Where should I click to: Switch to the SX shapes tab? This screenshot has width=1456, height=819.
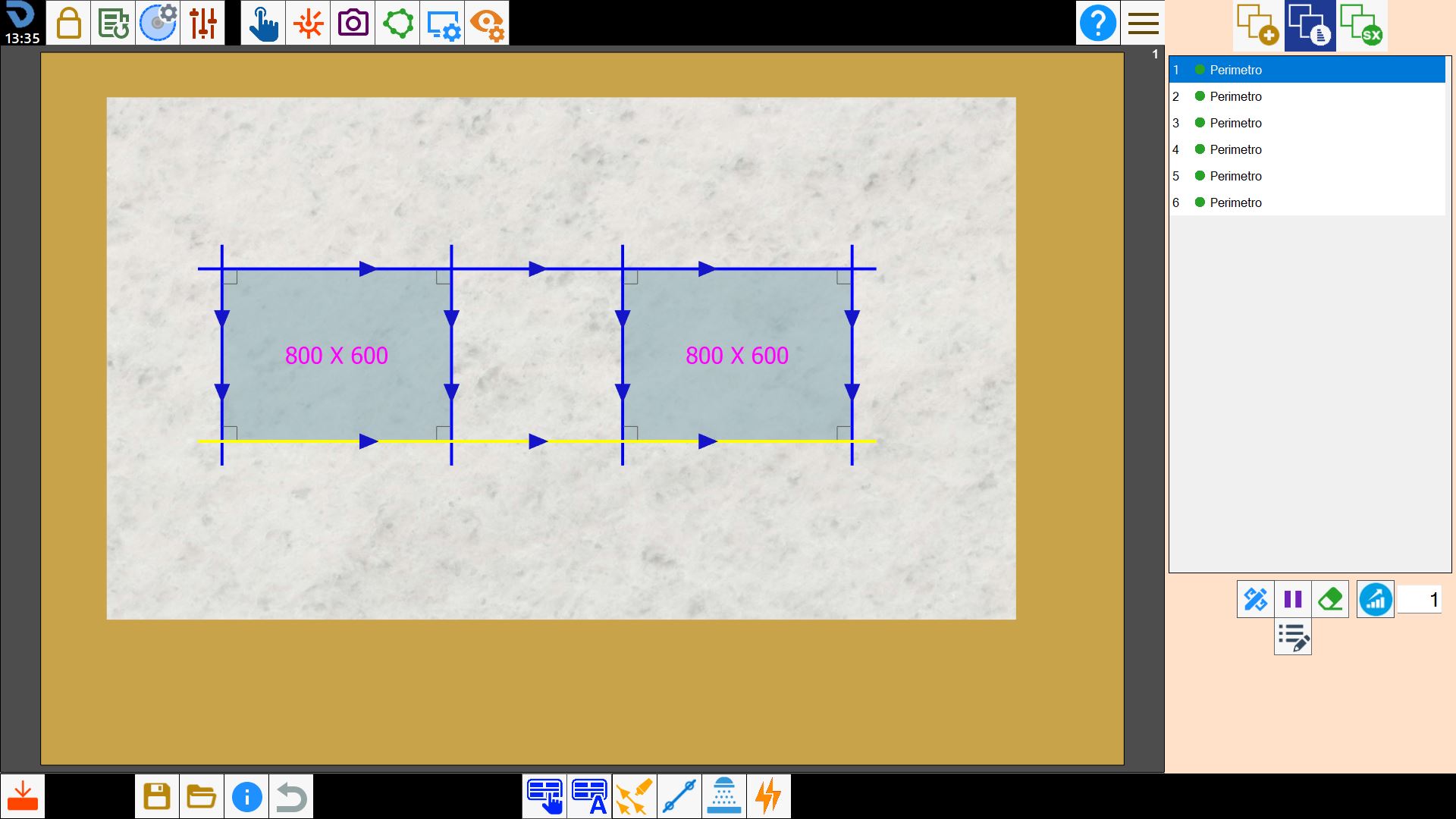click(1362, 25)
